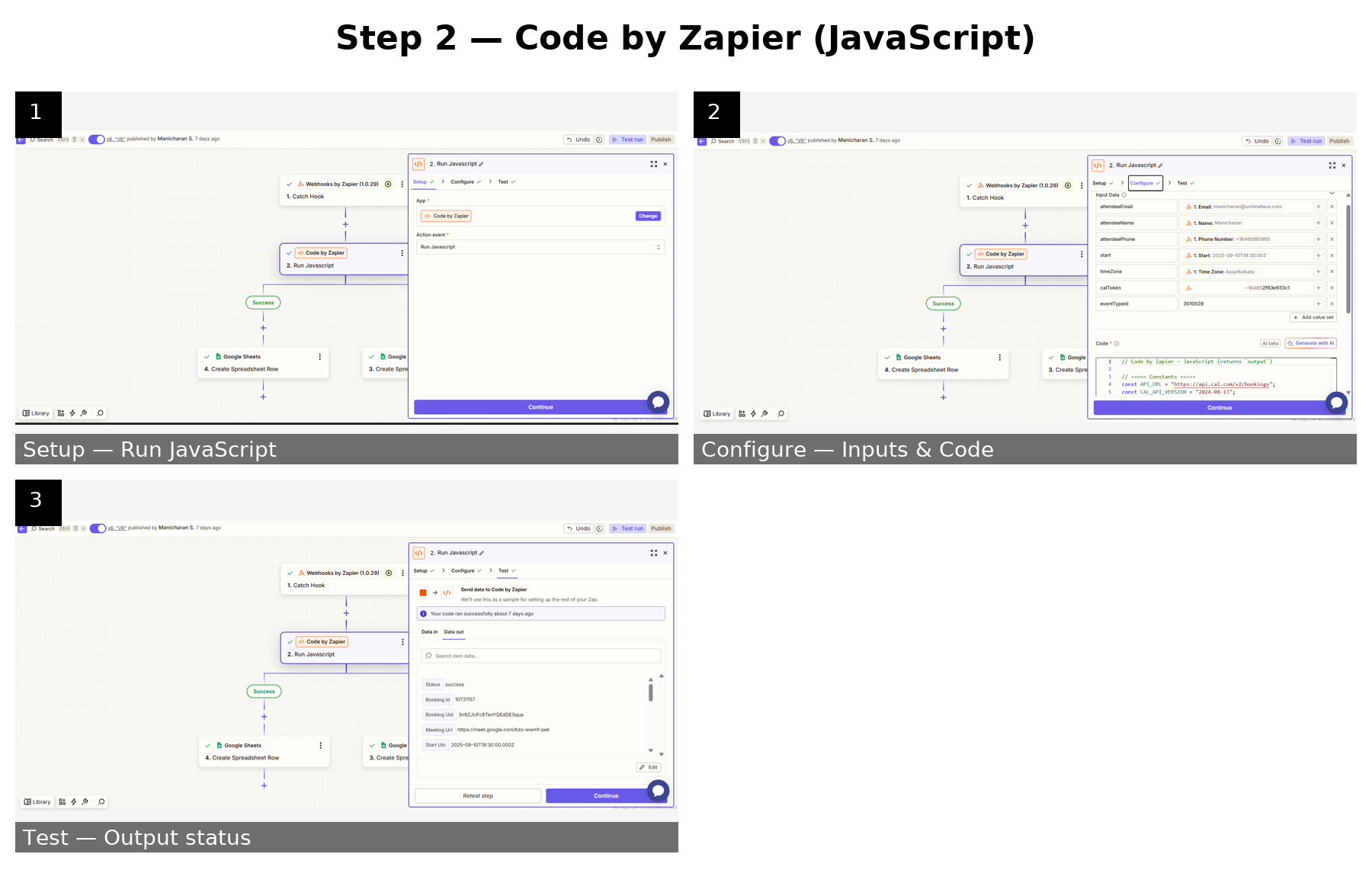
Task: In screenshot 2, click the Continue button
Action: click(x=1219, y=408)
